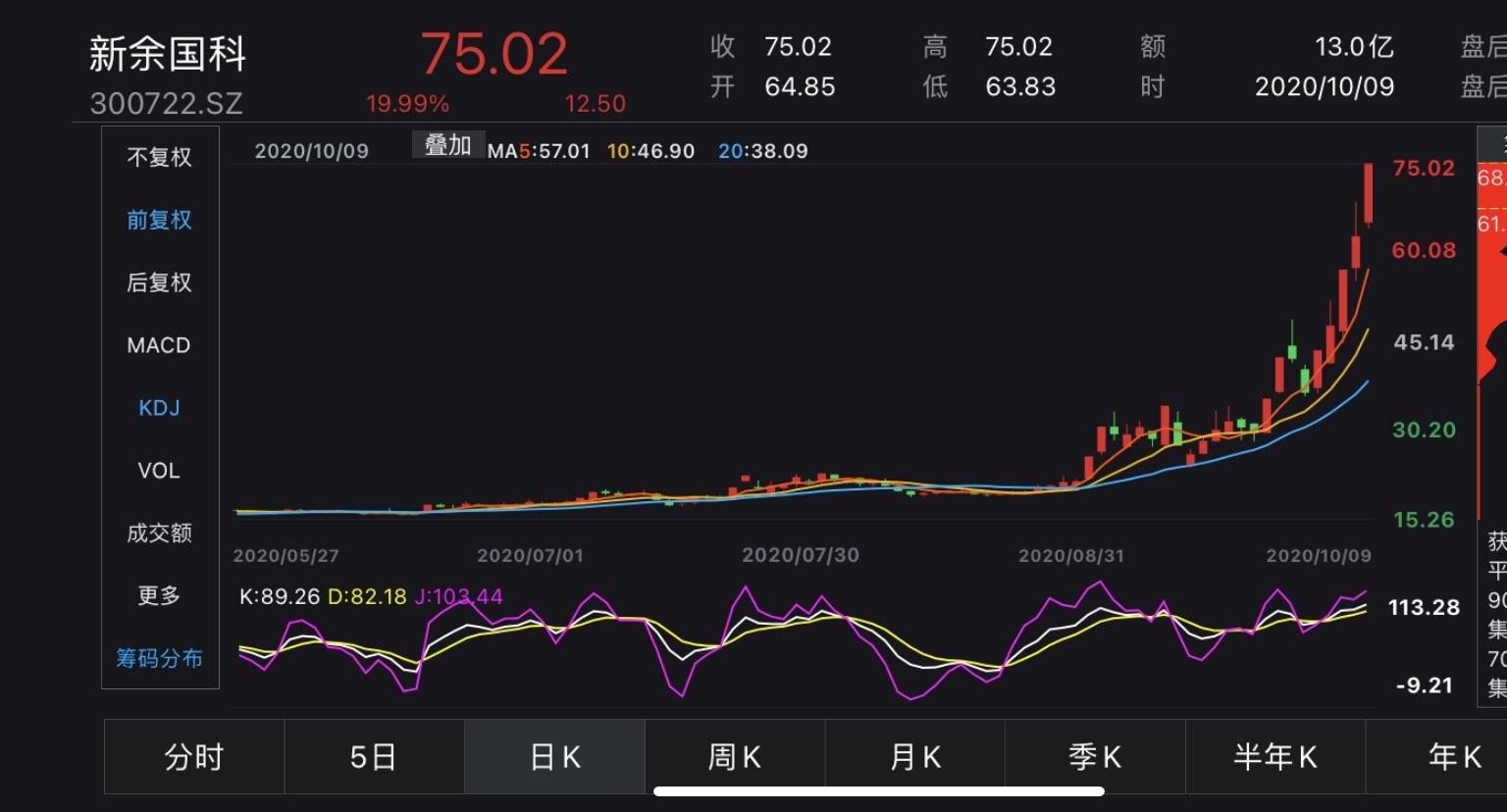Open the 分时 intraday tab
Image resolution: width=1507 pixels, height=812 pixels.
click(x=194, y=756)
